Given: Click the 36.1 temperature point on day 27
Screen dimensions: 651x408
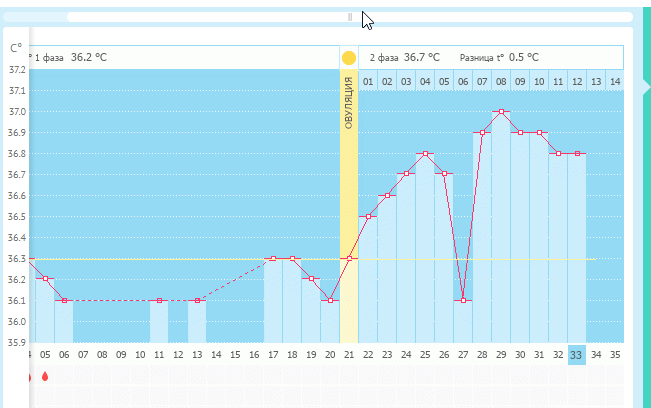Looking at the screenshot, I should pos(463,300).
